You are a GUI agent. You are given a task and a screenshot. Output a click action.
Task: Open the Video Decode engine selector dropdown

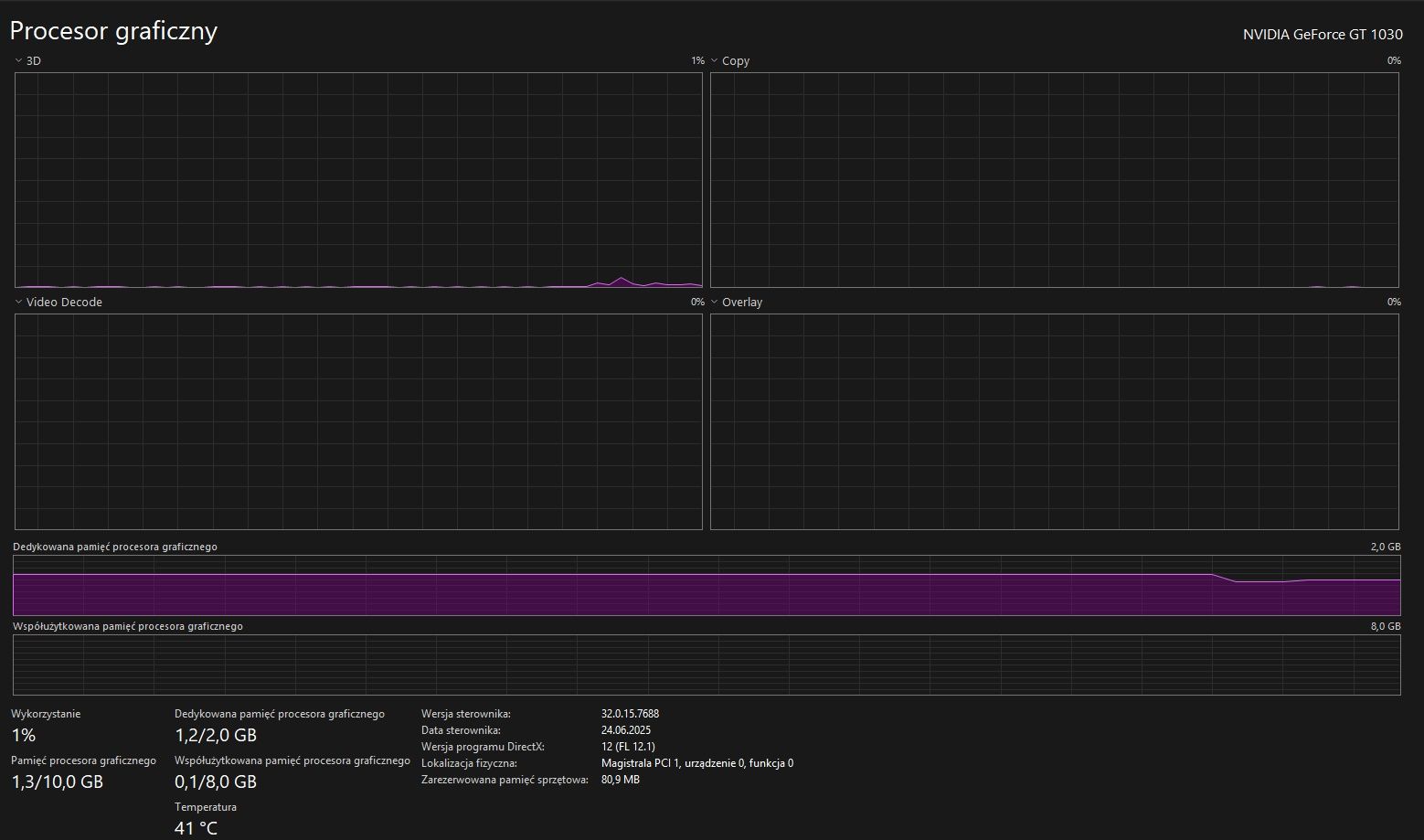click(58, 303)
